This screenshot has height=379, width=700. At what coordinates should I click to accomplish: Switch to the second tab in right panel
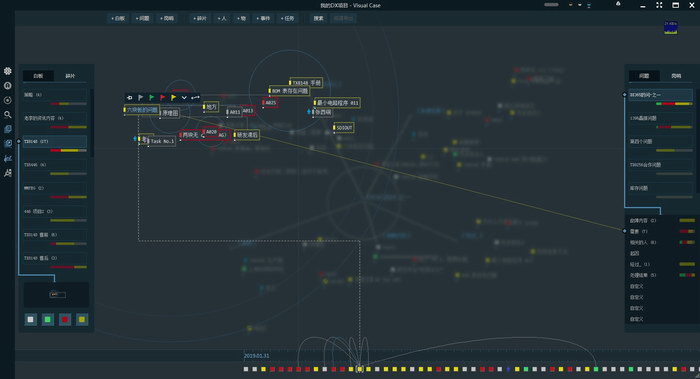coord(676,76)
